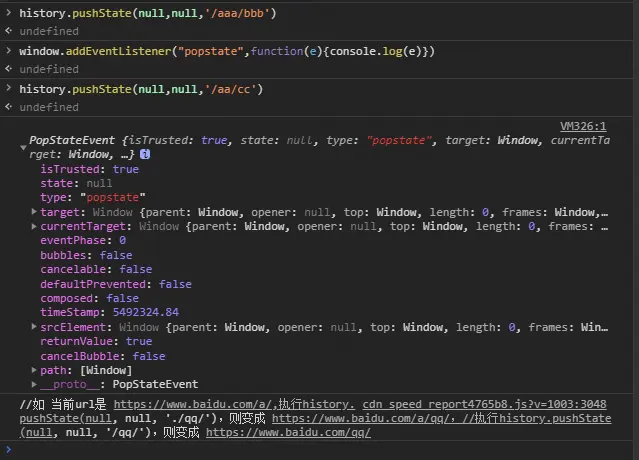Click the input chevron beside the addEventListener command
The width and height of the screenshot is (639, 460).
8,51
